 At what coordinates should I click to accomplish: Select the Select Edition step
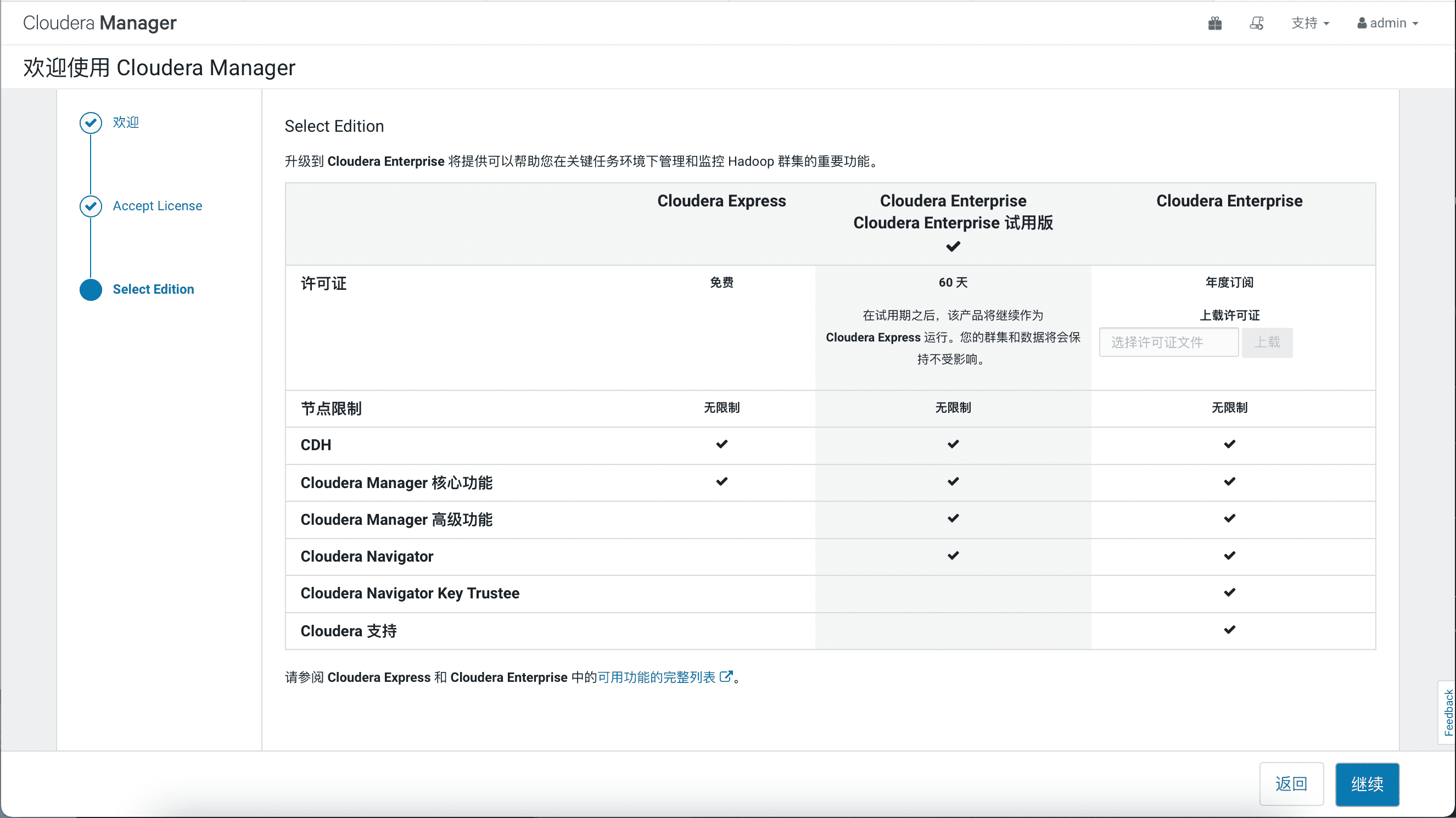(153, 289)
